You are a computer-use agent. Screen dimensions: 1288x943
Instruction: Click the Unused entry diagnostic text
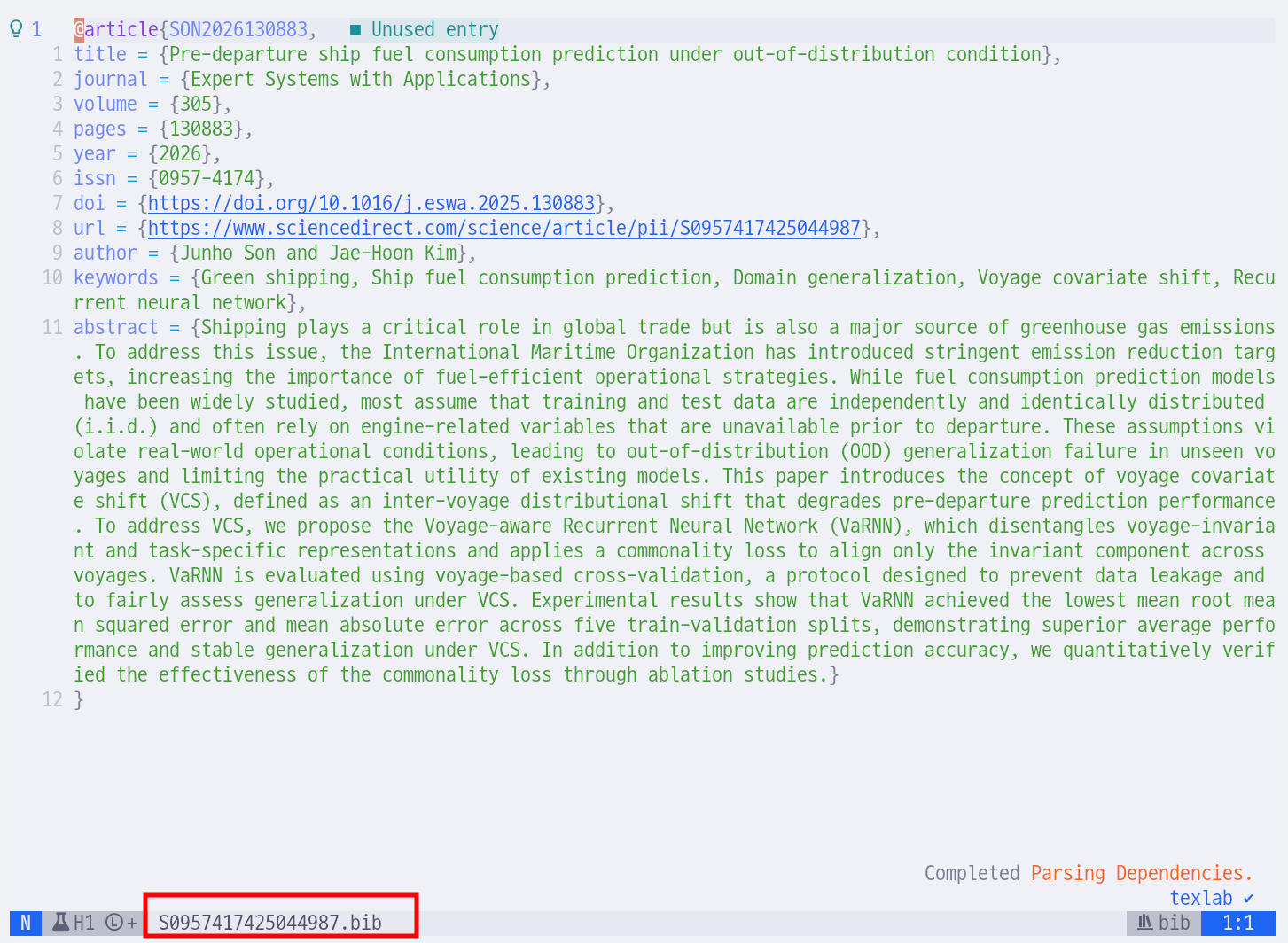[434, 30]
